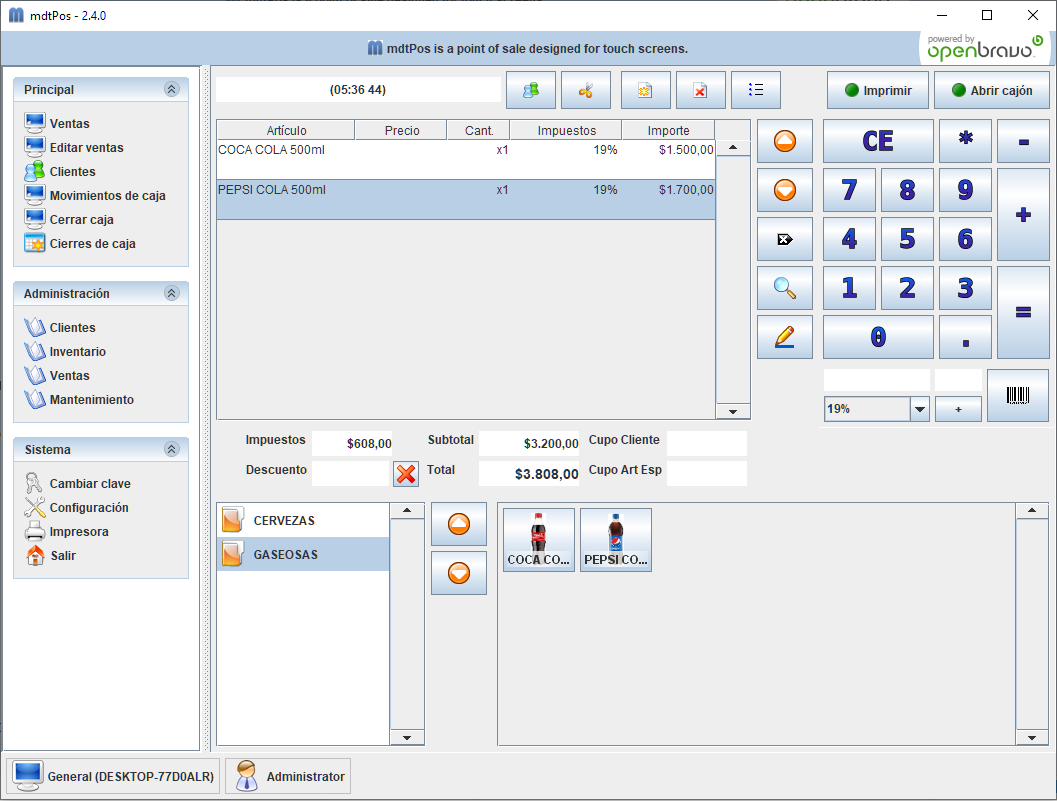
Task: Open the customer selection toolbar icon
Action: point(531,90)
